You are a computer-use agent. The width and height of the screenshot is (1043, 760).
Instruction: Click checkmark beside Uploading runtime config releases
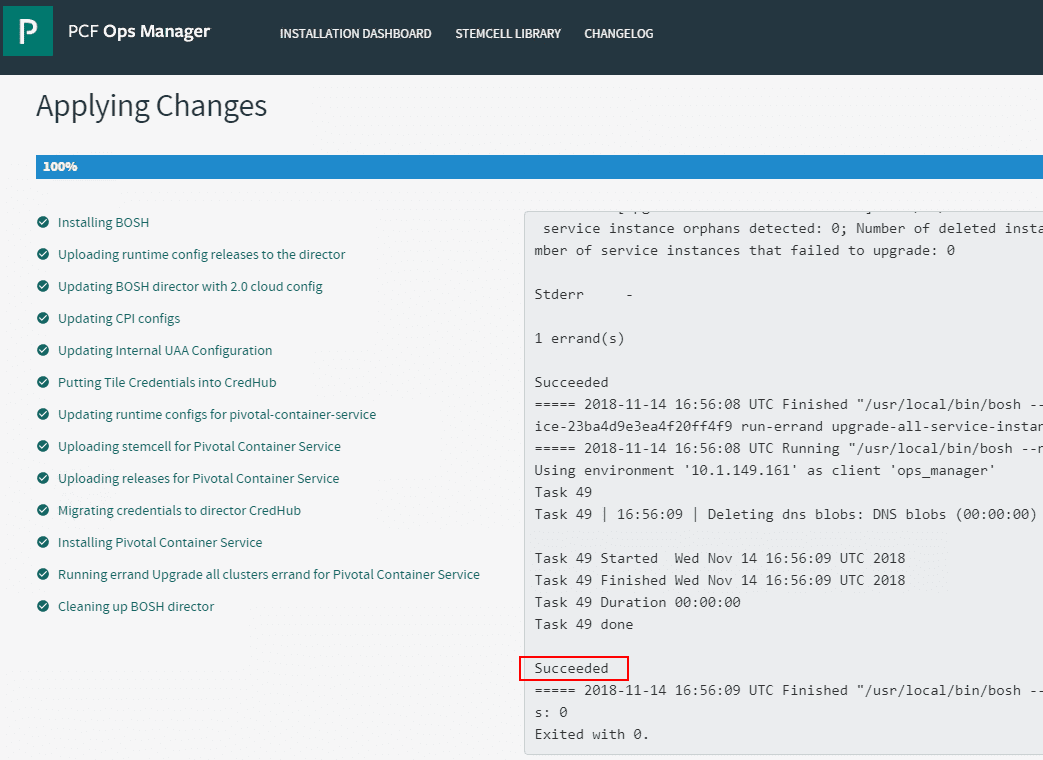pyautogui.click(x=43, y=254)
